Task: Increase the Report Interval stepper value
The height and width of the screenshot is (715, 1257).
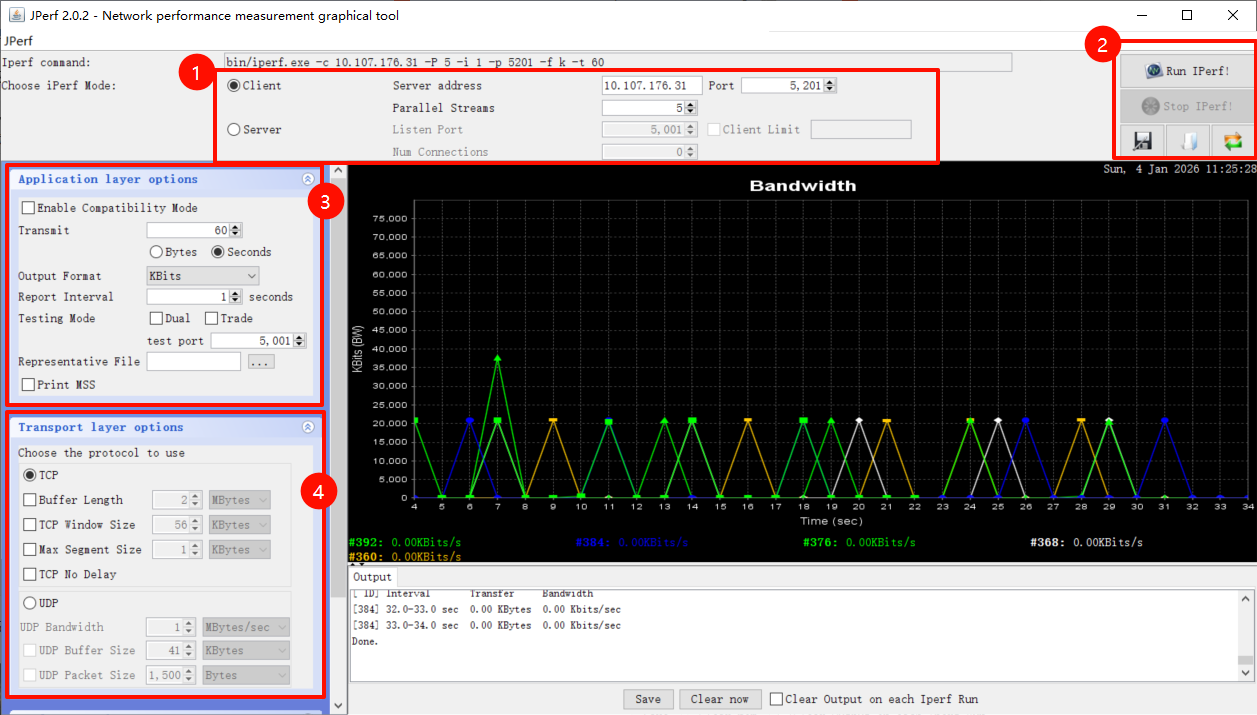Action: click(x=236, y=293)
